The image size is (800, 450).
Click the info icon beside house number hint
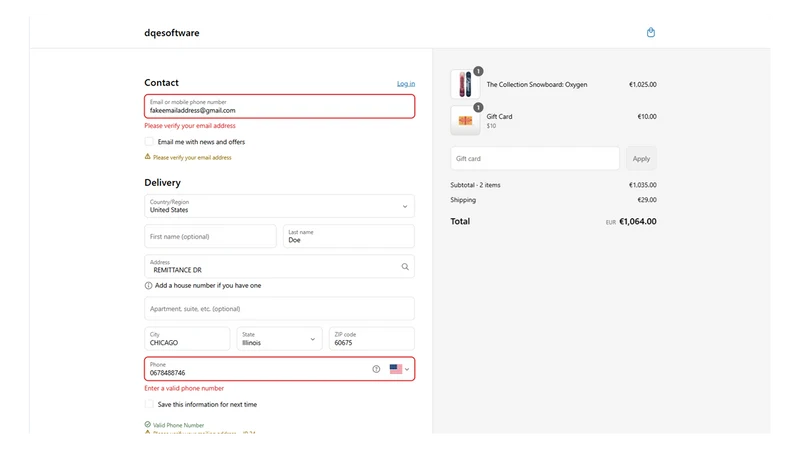pos(148,286)
